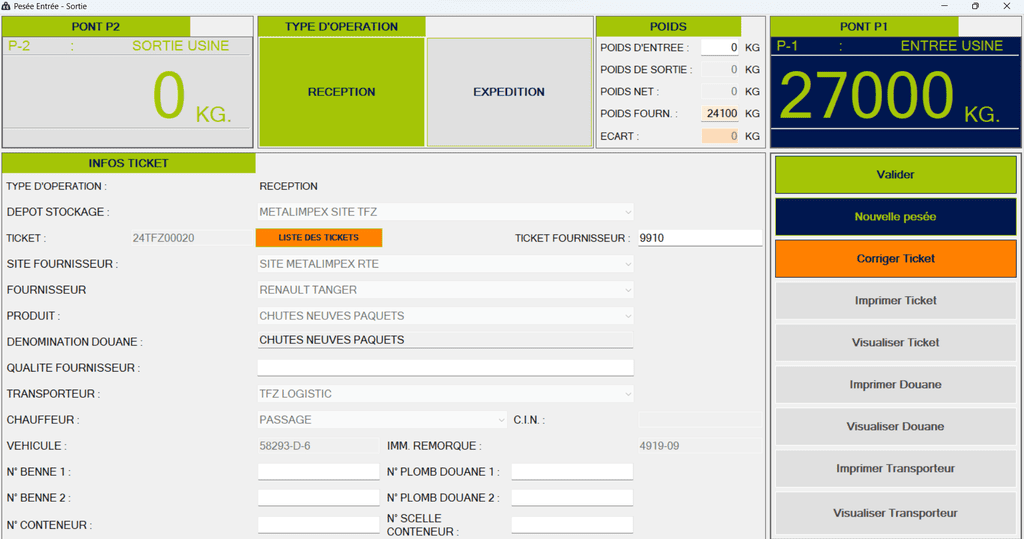This screenshot has width=1024, height=539.
Task: Click the POIDS NET value
Action: click(720, 91)
